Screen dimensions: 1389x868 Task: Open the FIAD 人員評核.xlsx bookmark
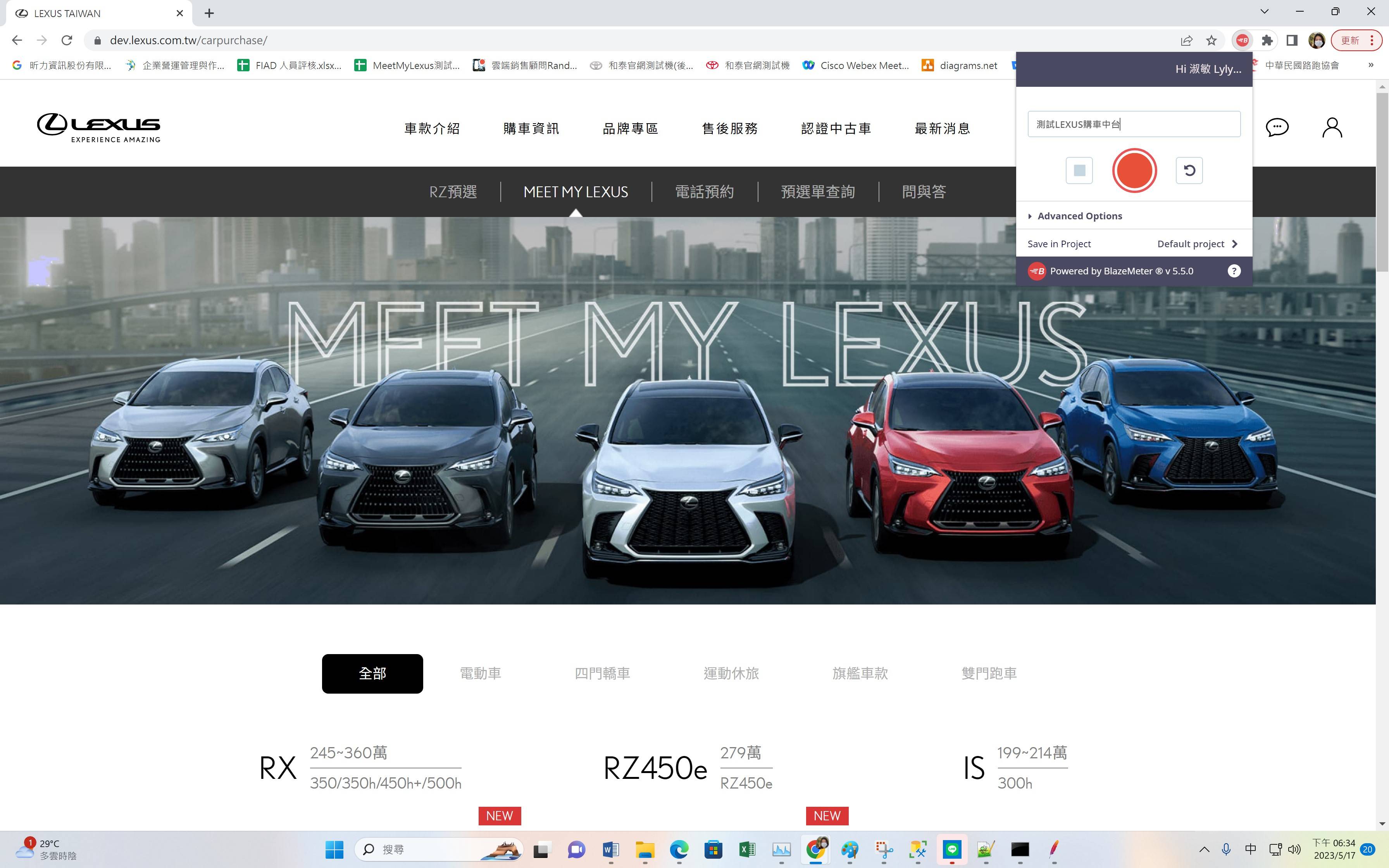click(289, 65)
